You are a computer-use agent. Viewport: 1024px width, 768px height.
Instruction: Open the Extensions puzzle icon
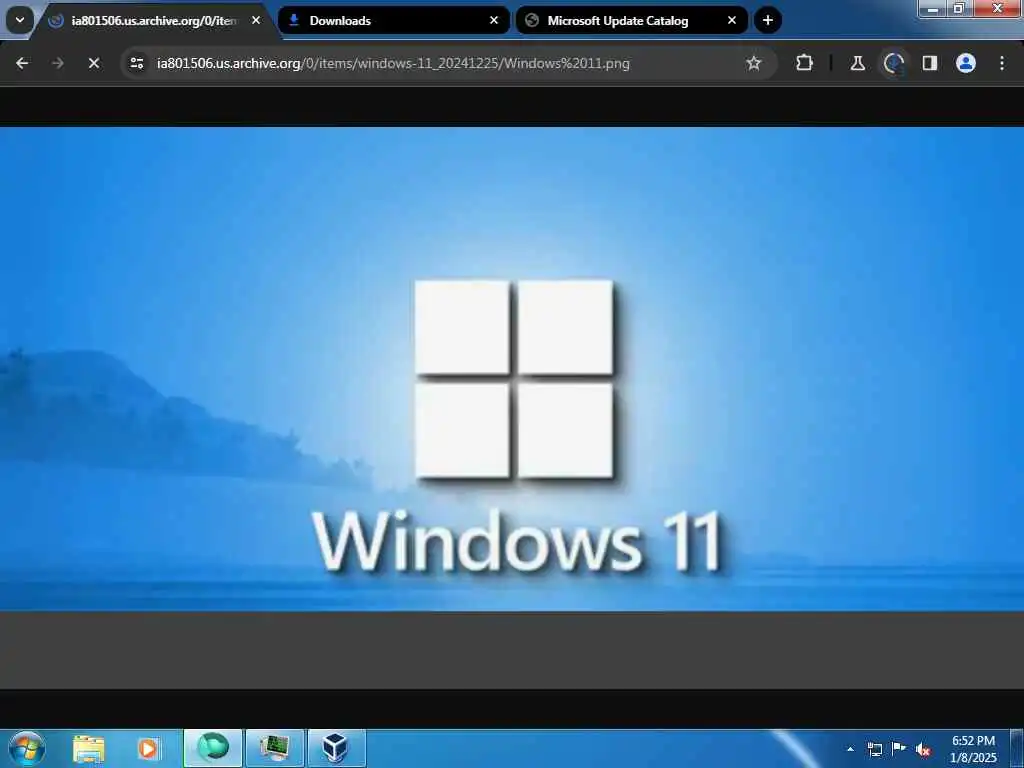pos(805,63)
